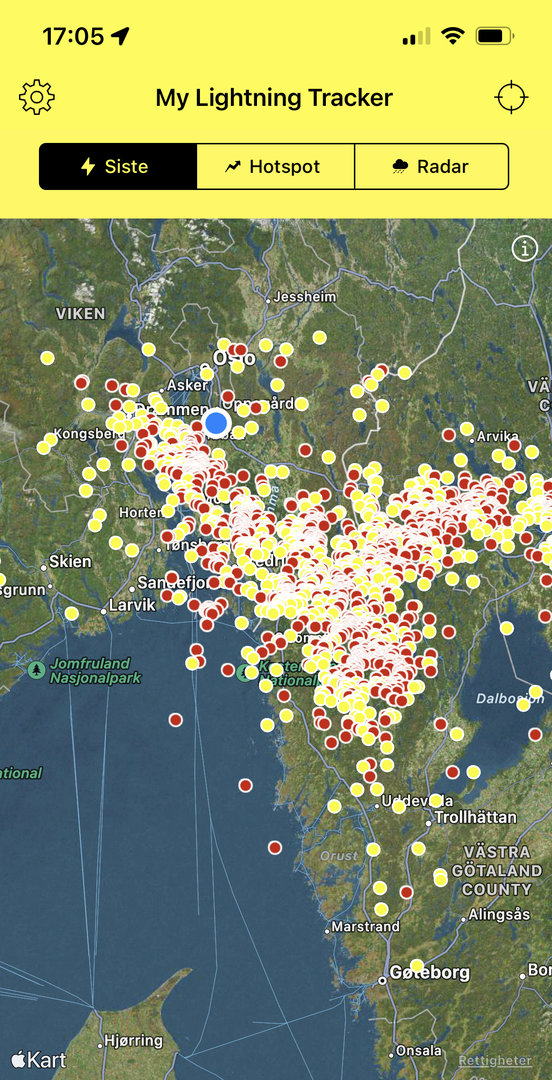Tap the Hjørring map label
This screenshot has height=1080, width=552.
133,1040
